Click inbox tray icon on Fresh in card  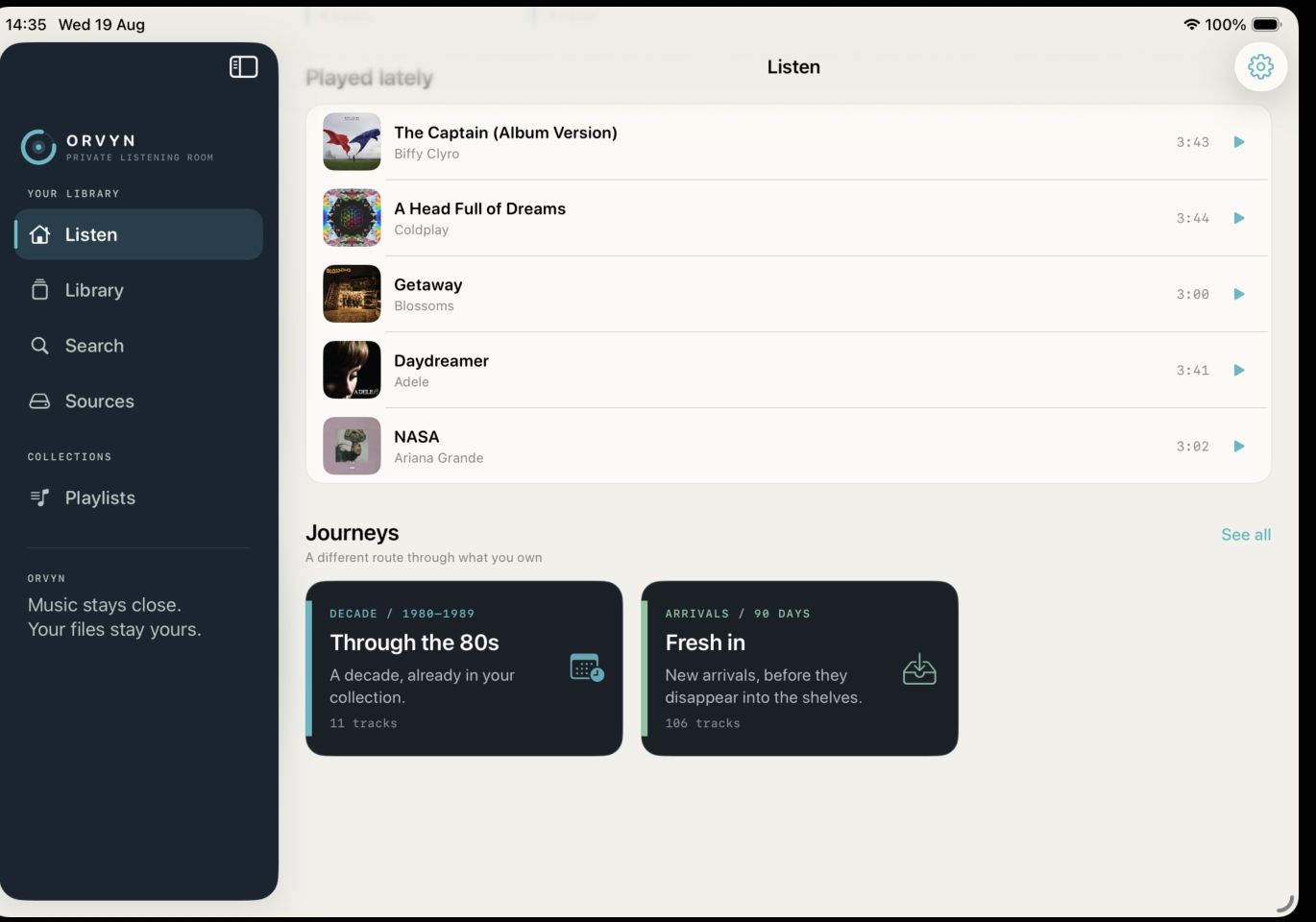click(919, 669)
